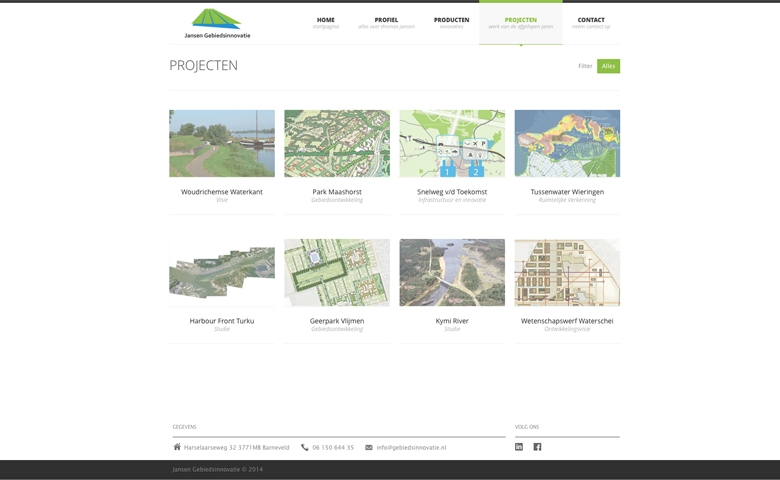Screen dimensions: 780x480
Task: Click the 'Visie' subtitle under Woudrichemse Waterkant
Action: tap(222, 200)
